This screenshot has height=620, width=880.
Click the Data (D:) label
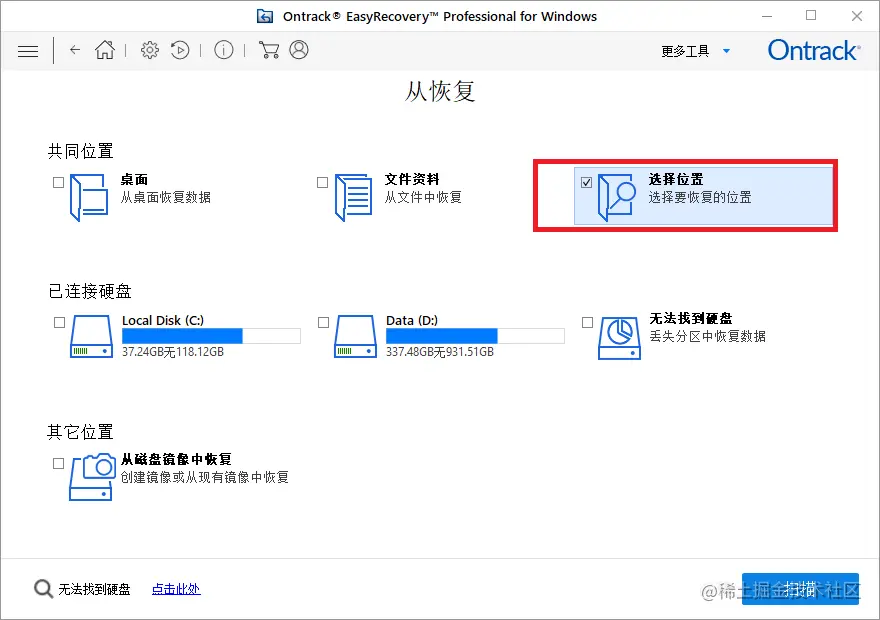(412, 320)
